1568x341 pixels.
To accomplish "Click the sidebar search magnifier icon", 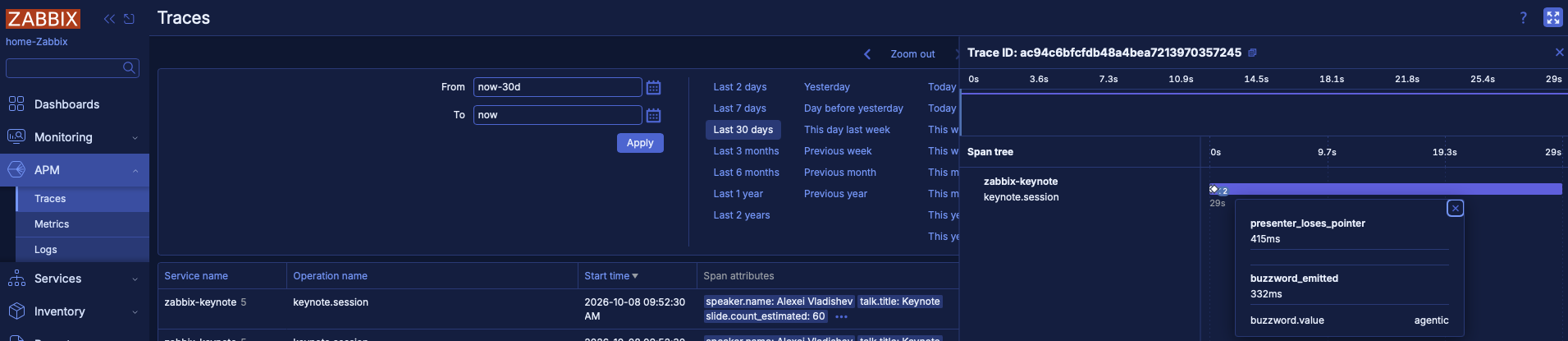I will [x=129, y=67].
